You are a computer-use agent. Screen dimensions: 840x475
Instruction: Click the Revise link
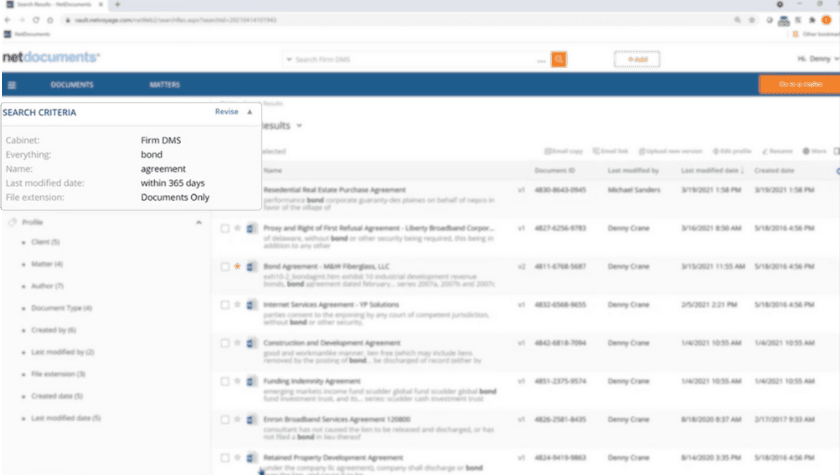(227, 111)
